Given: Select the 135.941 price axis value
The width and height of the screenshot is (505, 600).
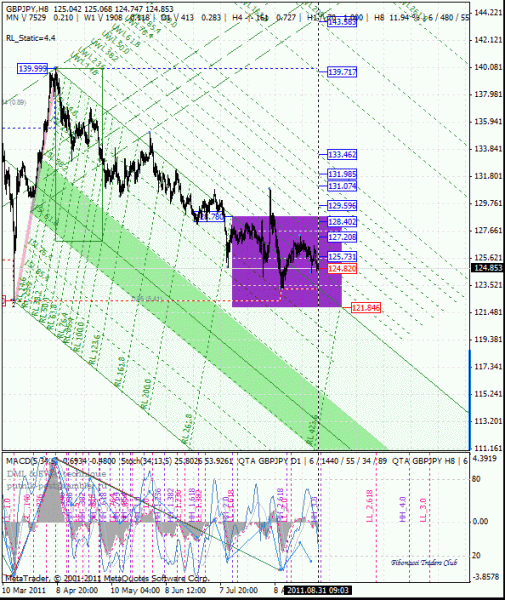Looking at the screenshot, I should (488, 122).
